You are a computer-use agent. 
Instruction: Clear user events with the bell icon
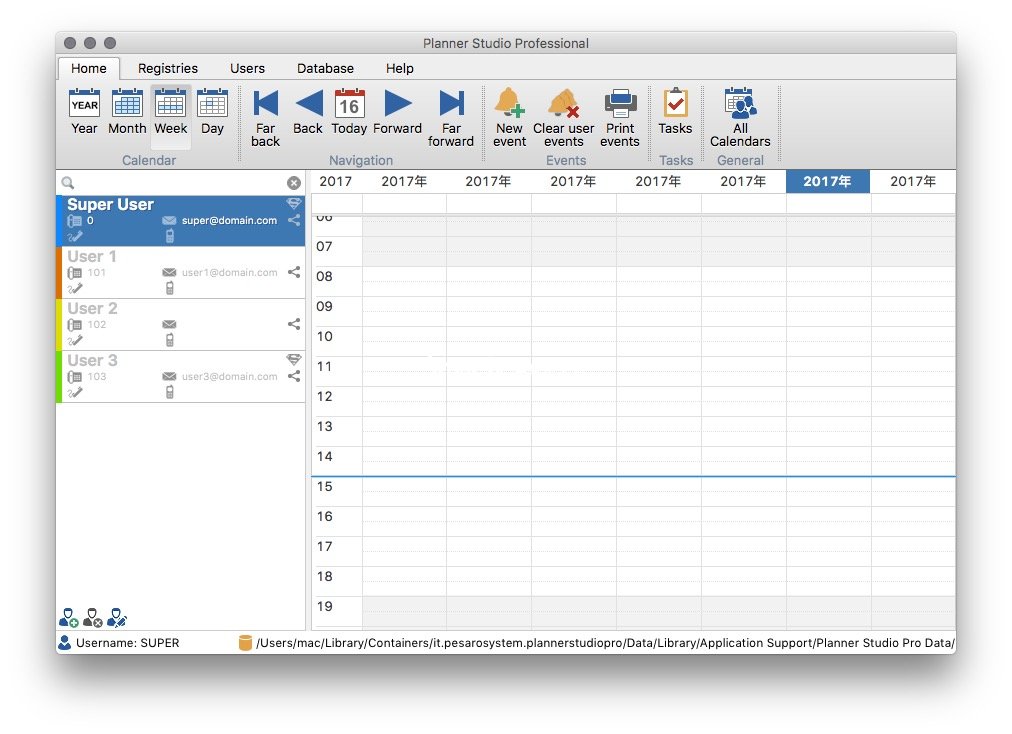(563, 117)
